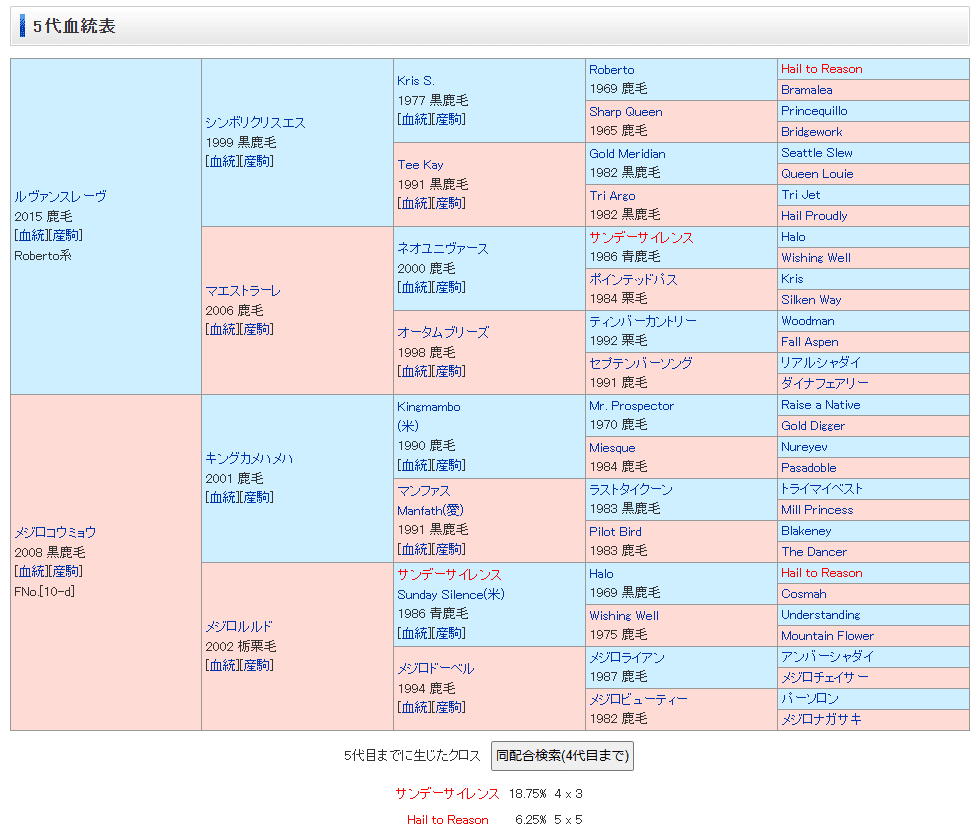Open メジロドーベル link

point(436,668)
